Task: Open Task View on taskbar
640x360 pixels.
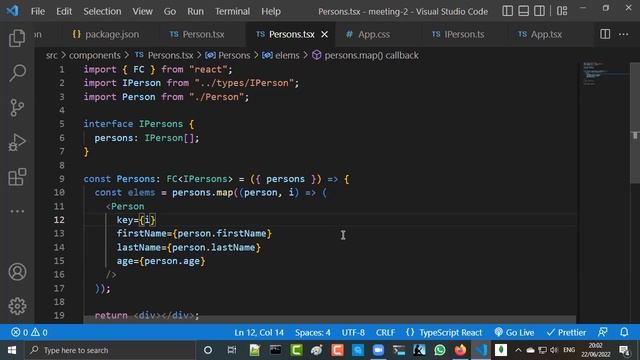Action: [x=231, y=350]
